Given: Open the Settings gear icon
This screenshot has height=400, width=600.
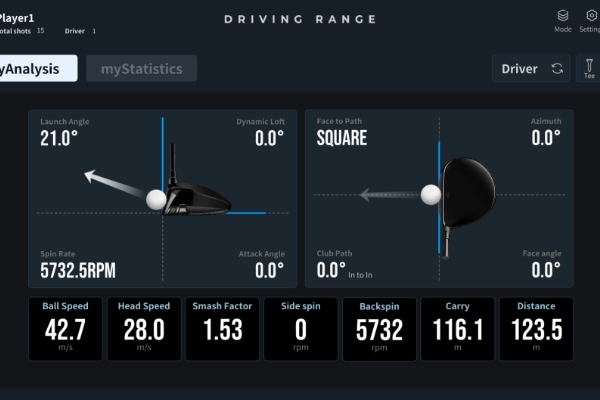Looking at the screenshot, I should coord(591,16).
